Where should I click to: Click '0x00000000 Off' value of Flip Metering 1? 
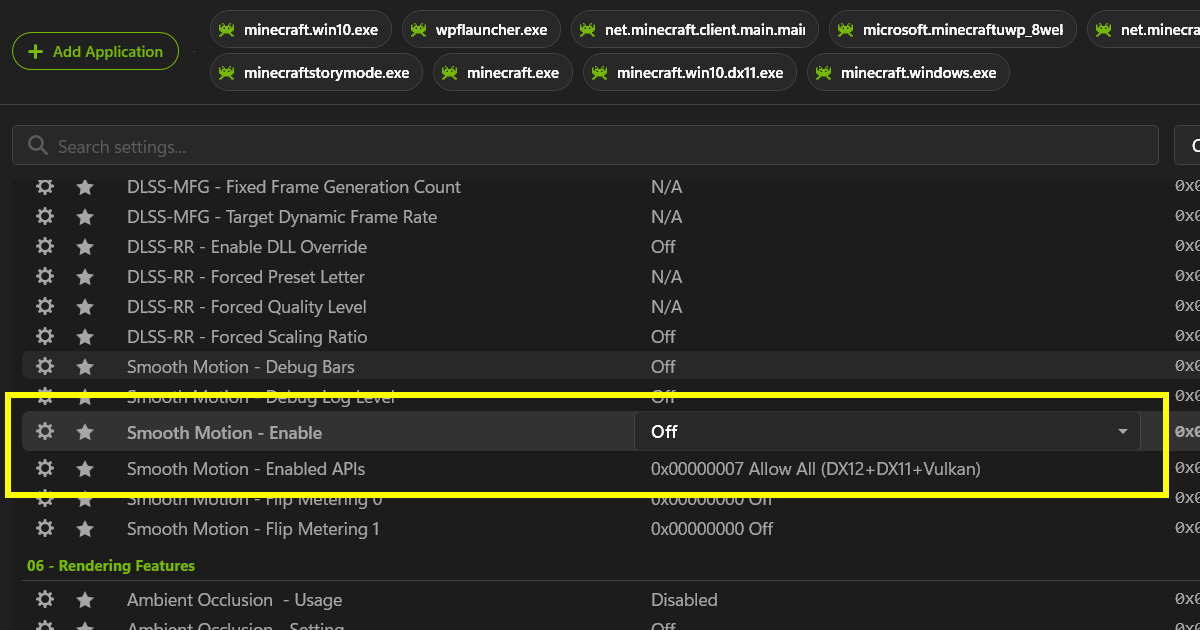click(712, 528)
